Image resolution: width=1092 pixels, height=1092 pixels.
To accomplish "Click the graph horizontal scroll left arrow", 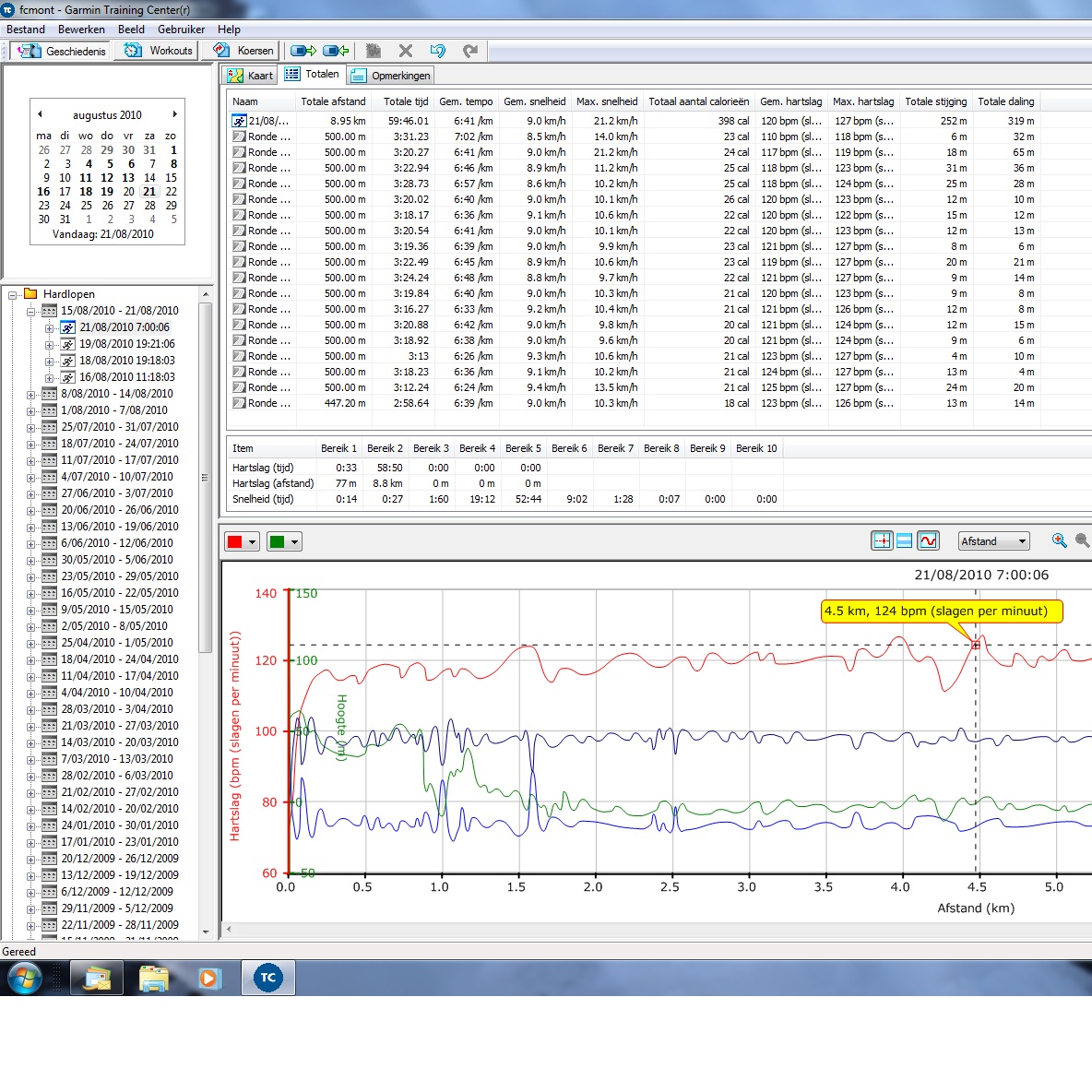I will tap(229, 929).
